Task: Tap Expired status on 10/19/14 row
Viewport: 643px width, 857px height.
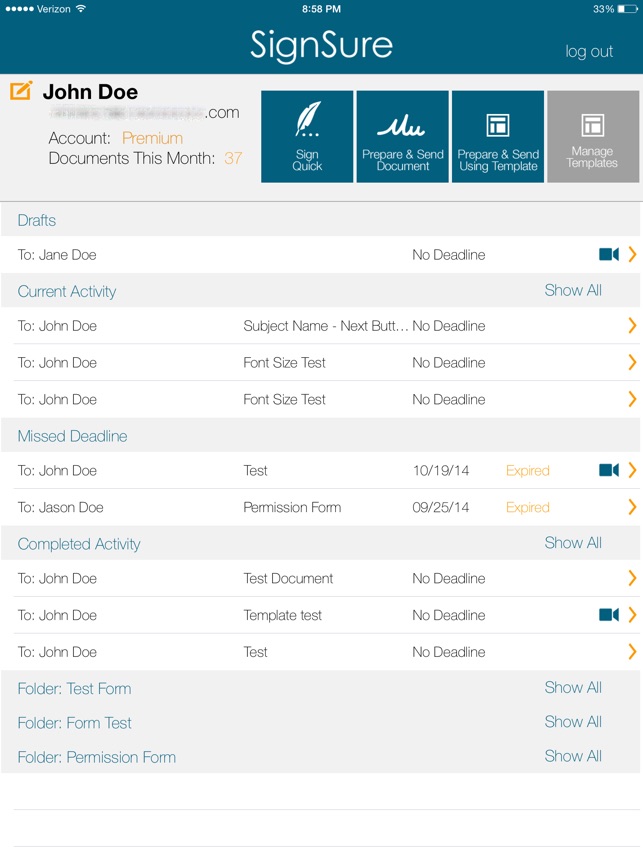Action: 528,471
